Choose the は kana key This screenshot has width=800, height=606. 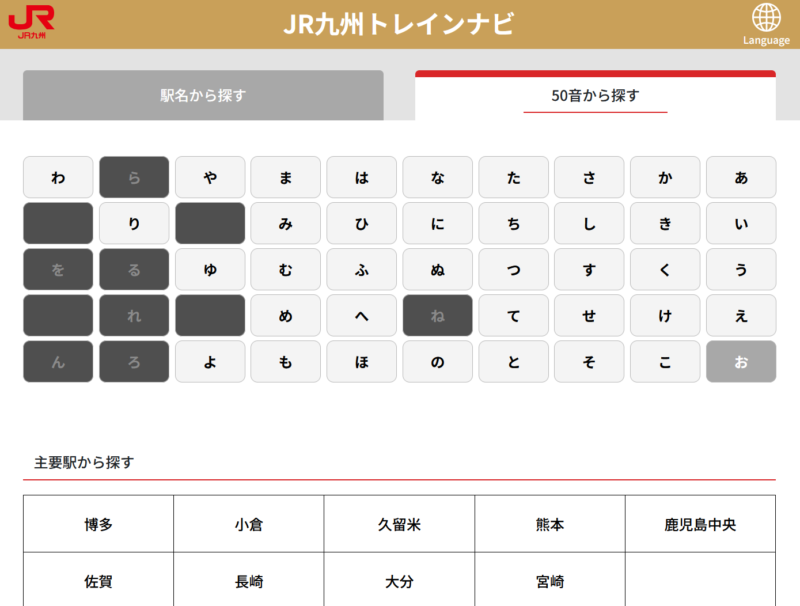click(x=361, y=178)
